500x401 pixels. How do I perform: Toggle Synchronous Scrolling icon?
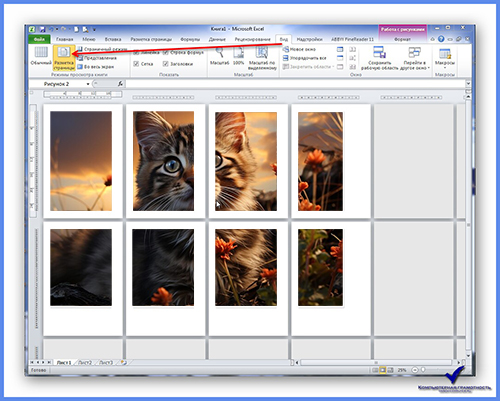tap(353, 58)
